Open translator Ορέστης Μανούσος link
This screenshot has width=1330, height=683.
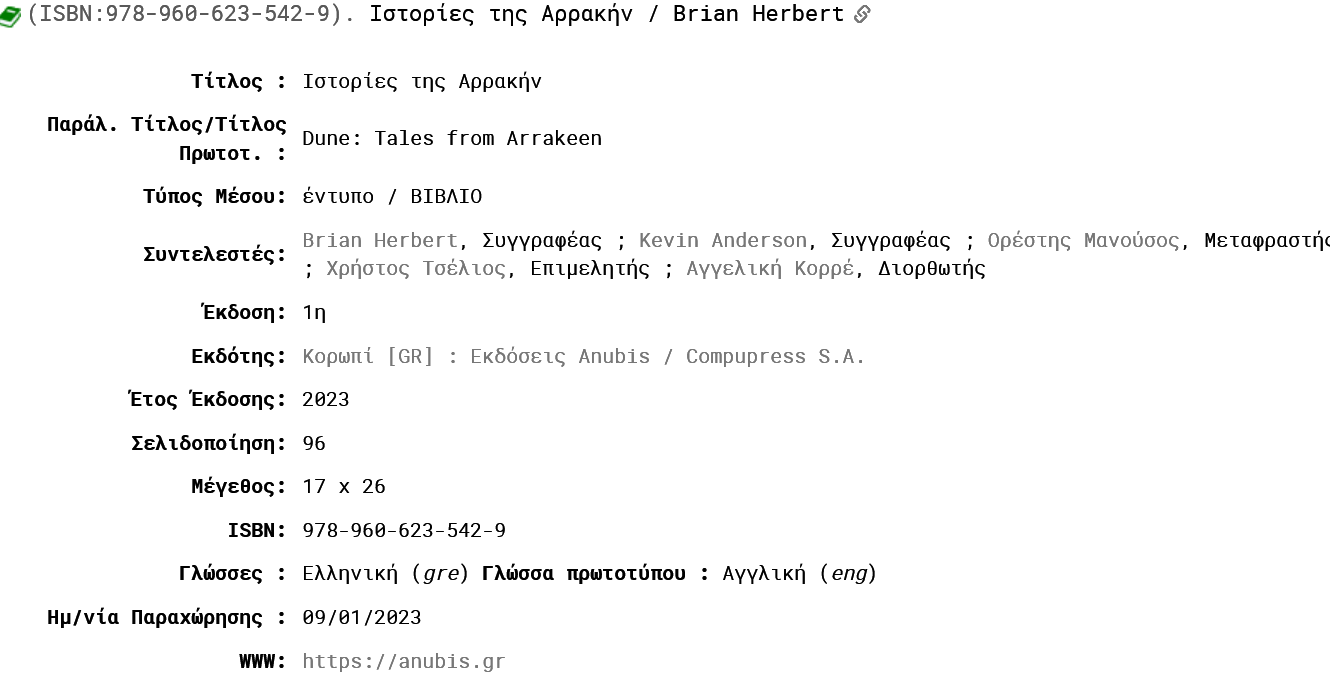[x=1084, y=240]
